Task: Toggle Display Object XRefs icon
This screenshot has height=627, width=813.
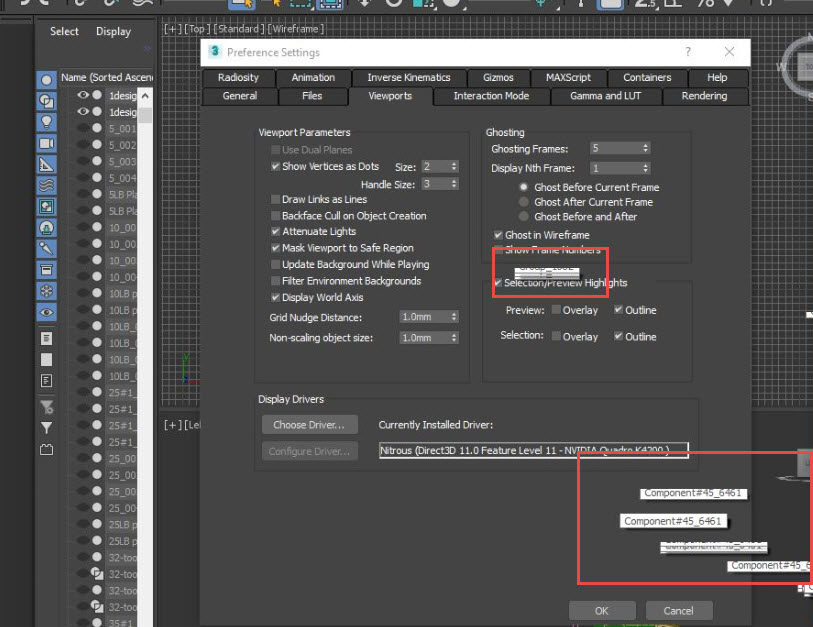Action: (x=46, y=228)
